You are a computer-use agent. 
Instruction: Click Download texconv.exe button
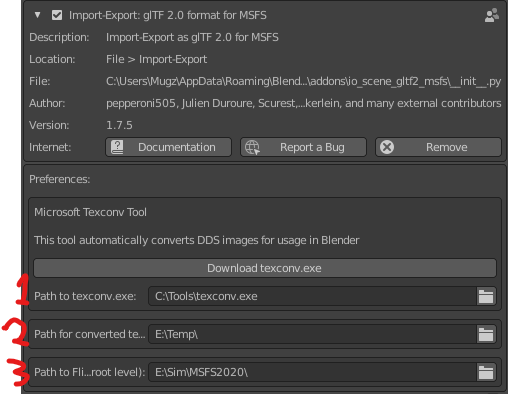265,268
